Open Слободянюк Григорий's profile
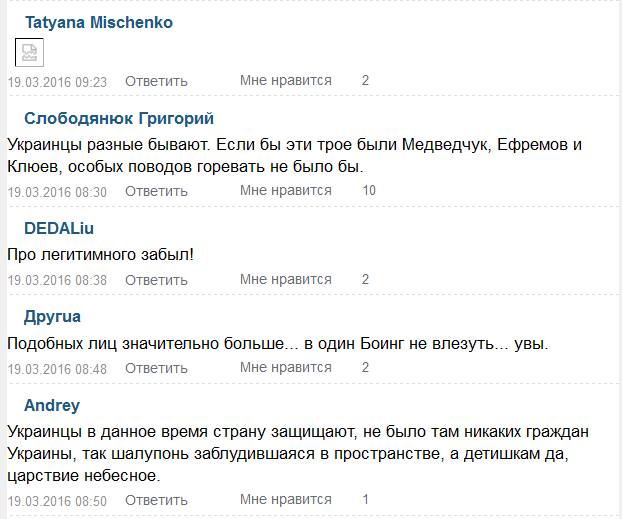This screenshot has height=519, width=622. pyautogui.click(x=119, y=119)
